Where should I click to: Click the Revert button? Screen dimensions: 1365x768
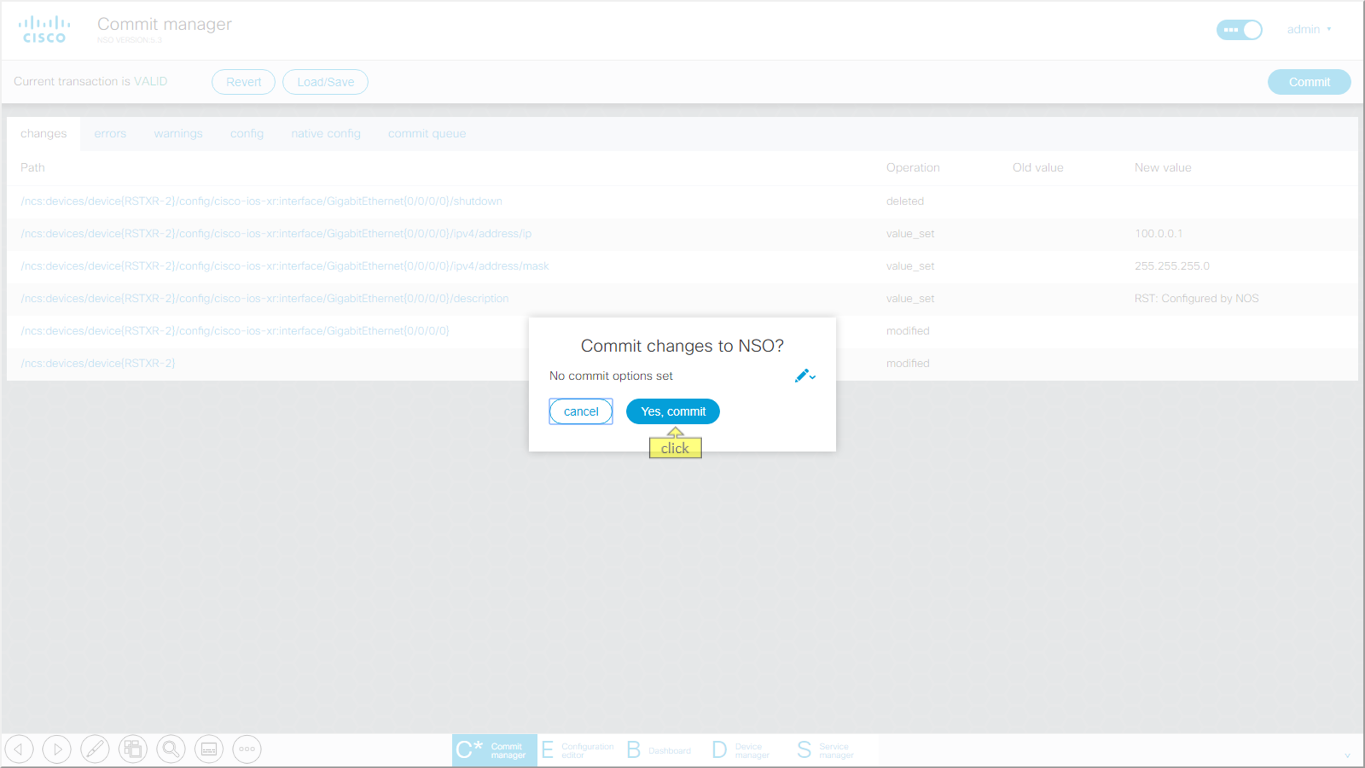tap(243, 82)
